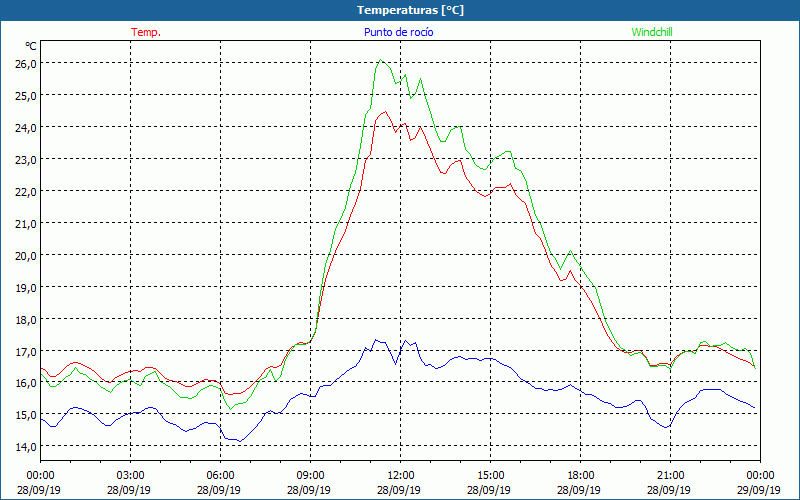
Task: Click the '21,0' y-axis value
Action: coord(26,223)
